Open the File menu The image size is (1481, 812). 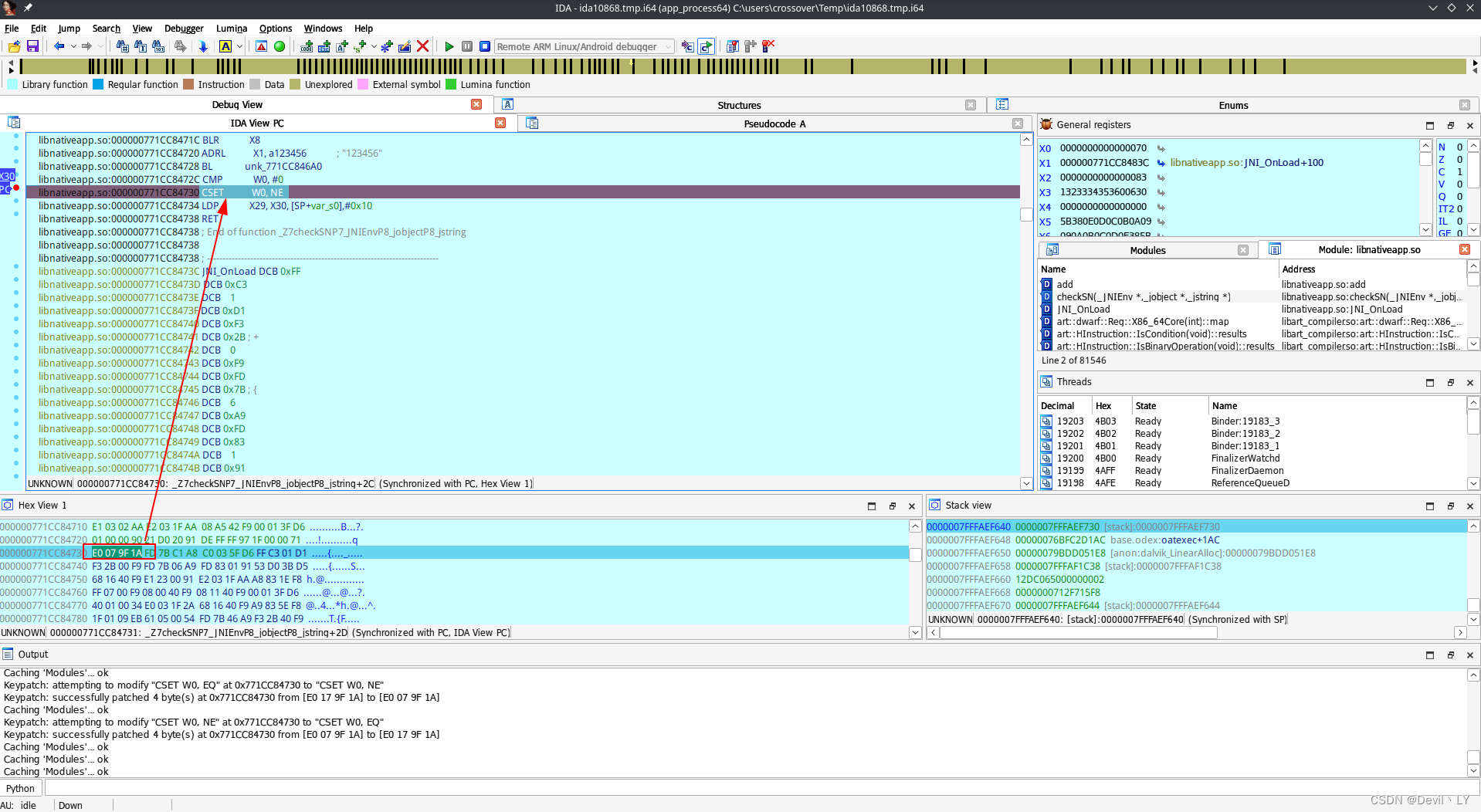[12, 29]
